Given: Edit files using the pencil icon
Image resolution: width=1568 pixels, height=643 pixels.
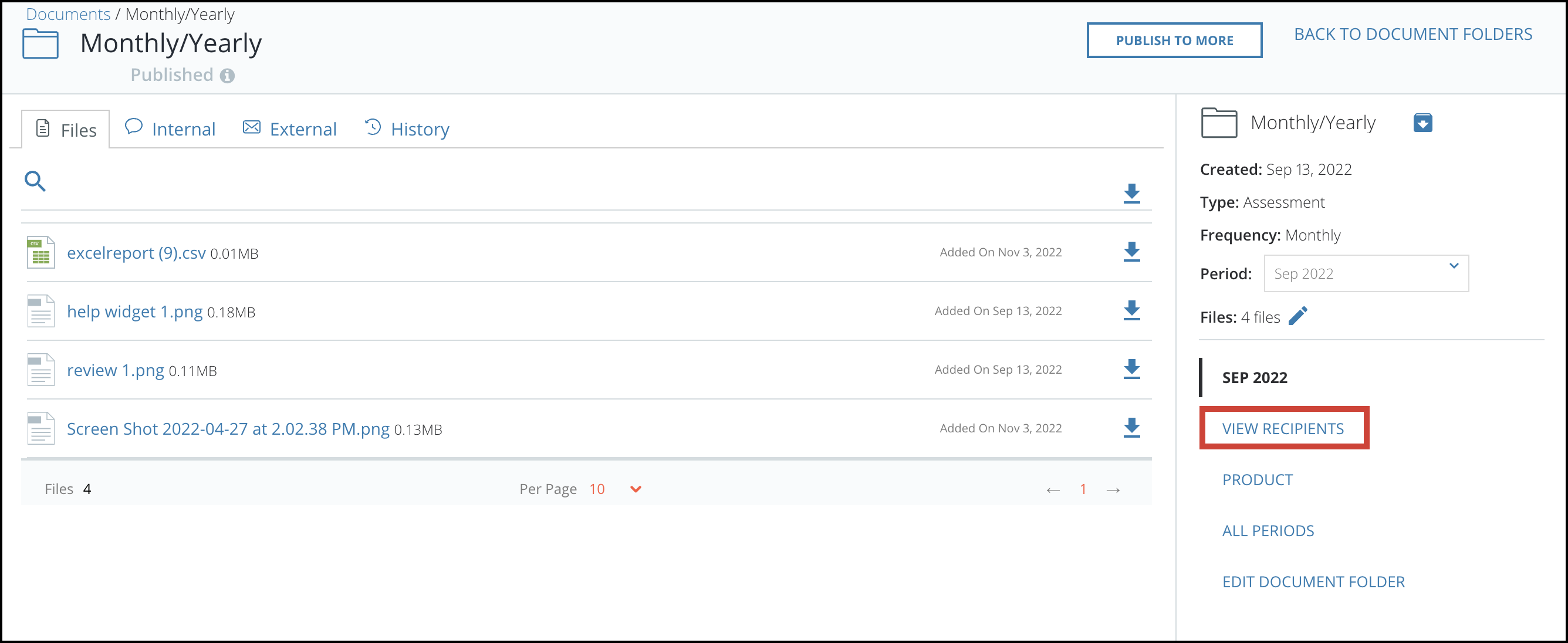Looking at the screenshot, I should coord(1297,316).
